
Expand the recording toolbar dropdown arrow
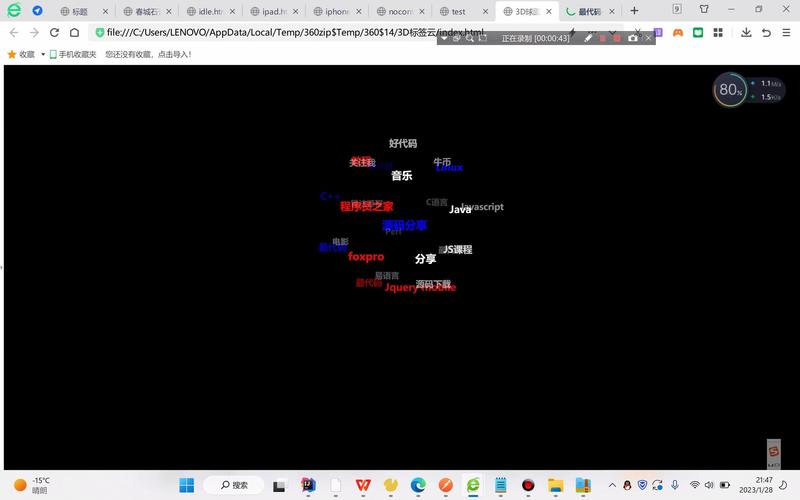pyautogui.click(x=444, y=38)
